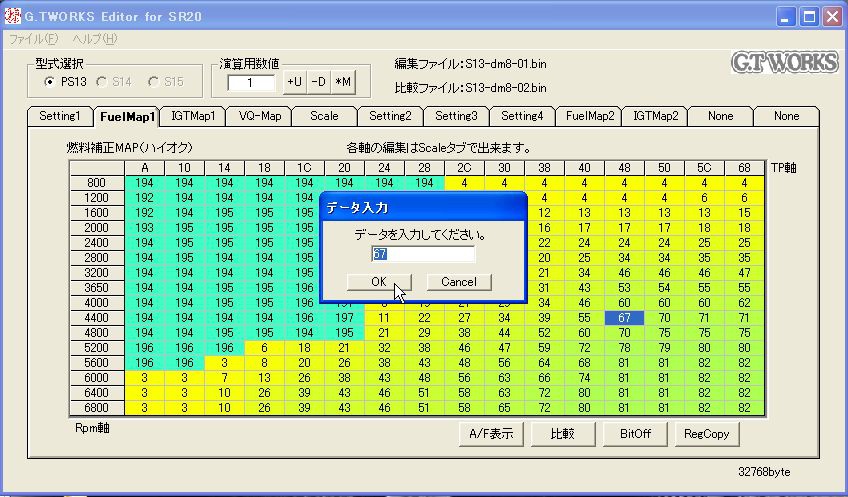The height and width of the screenshot is (497, 848).
Task: Switch to the VQ-Map tab
Action: point(259,116)
